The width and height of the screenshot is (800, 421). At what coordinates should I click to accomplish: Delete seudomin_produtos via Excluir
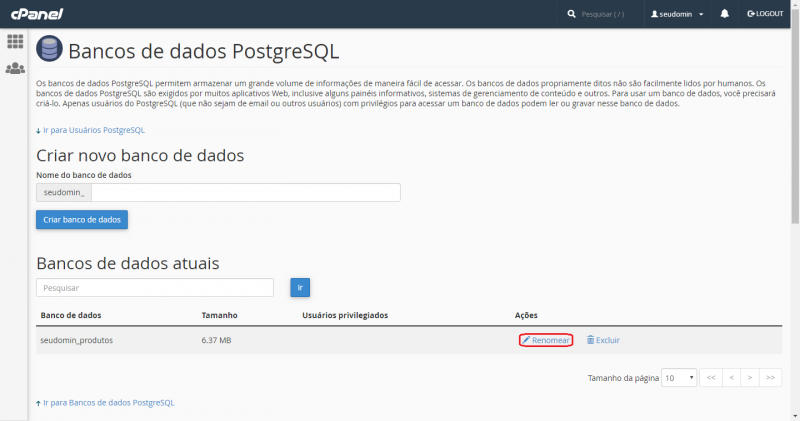pyautogui.click(x=603, y=340)
